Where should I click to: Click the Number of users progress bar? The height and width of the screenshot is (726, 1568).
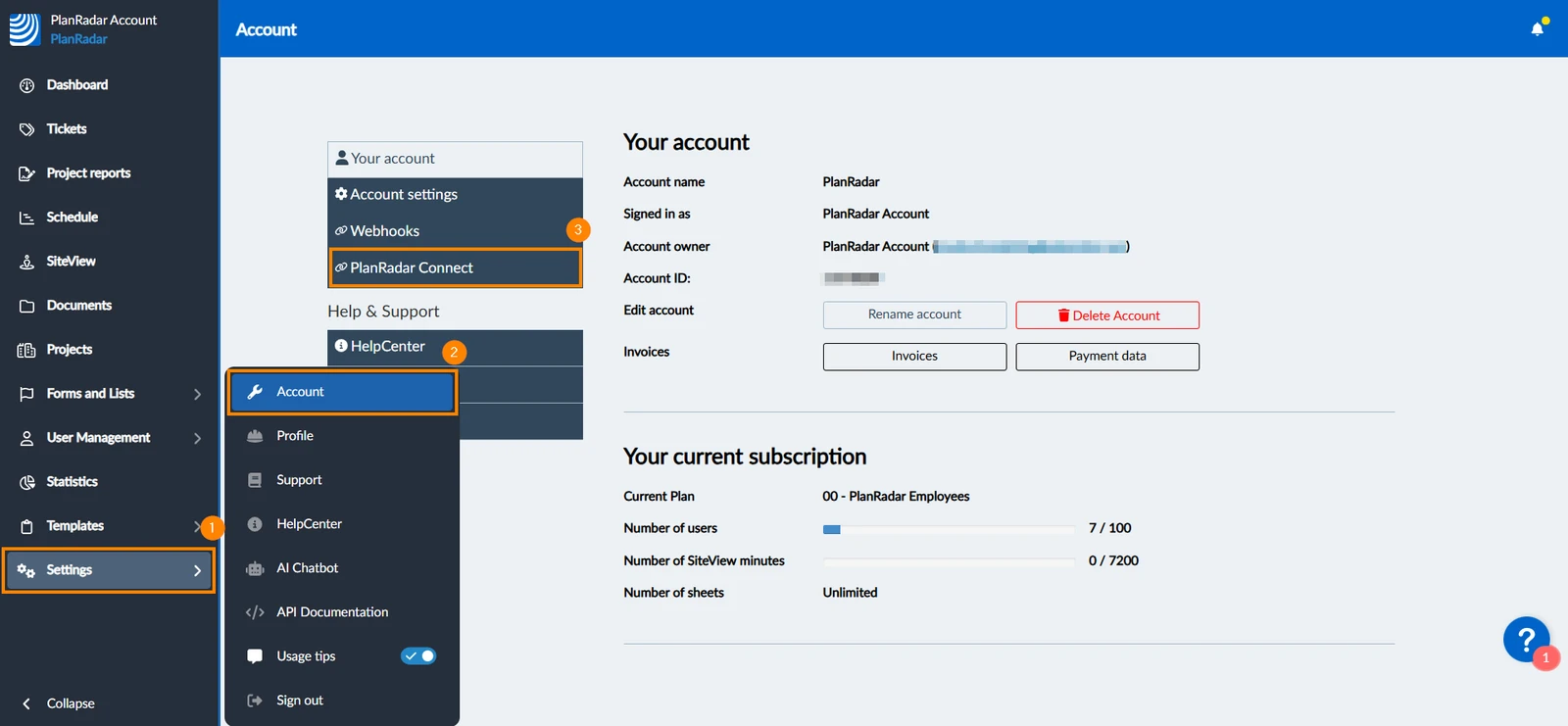[949, 529]
